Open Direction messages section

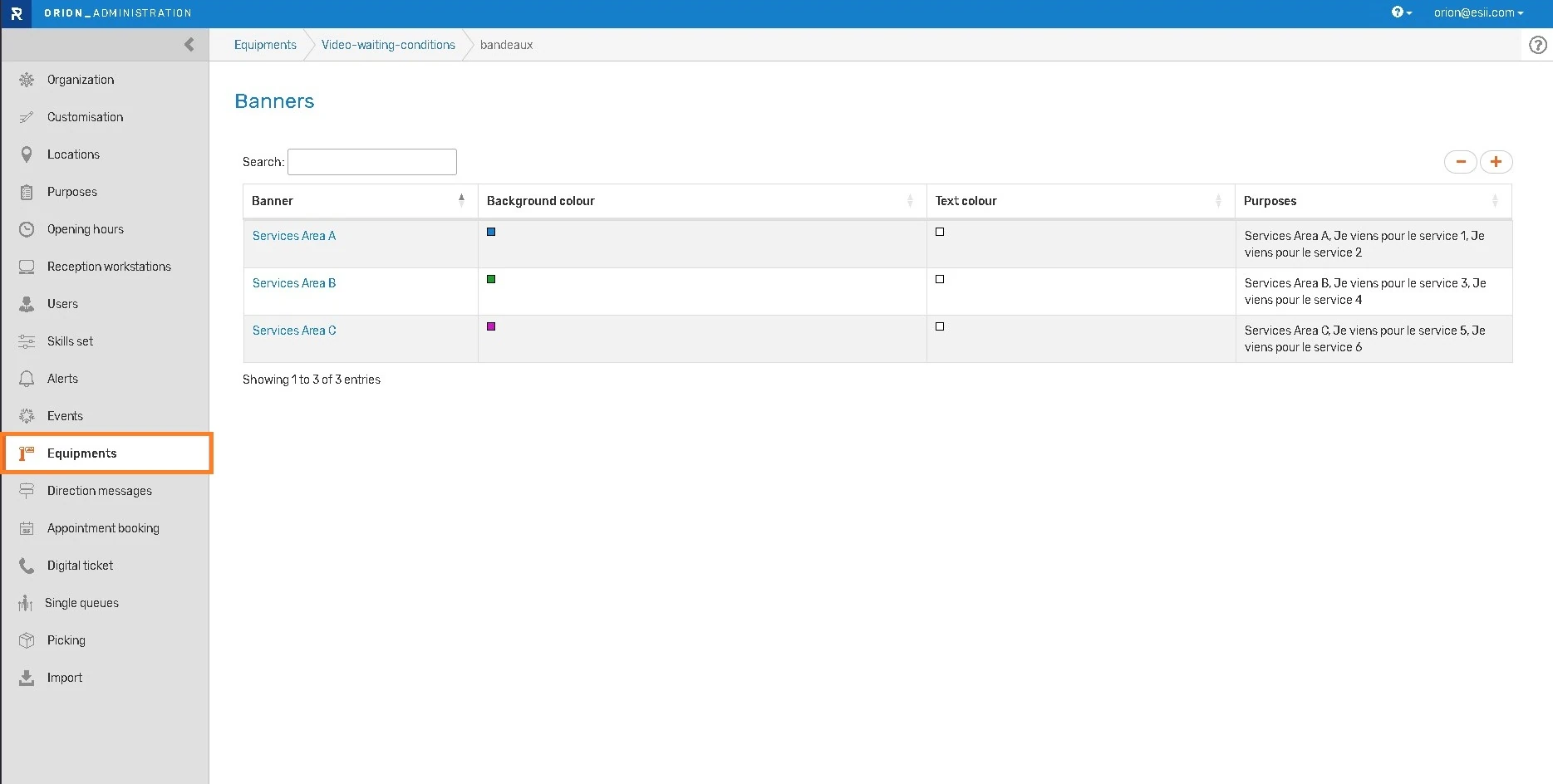point(100,491)
